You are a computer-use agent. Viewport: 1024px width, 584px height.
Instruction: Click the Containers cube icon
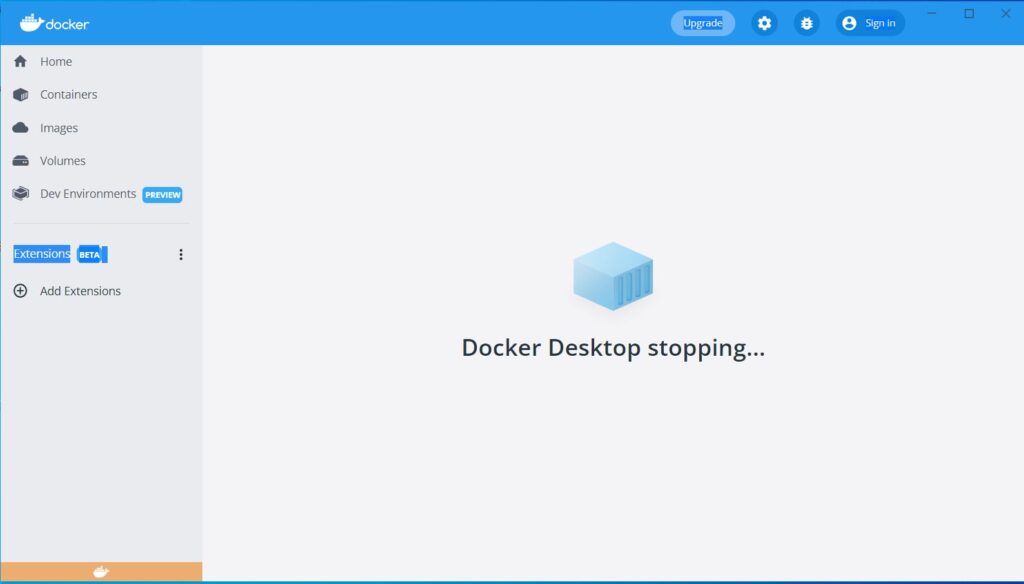pyautogui.click(x=20, y=95)
